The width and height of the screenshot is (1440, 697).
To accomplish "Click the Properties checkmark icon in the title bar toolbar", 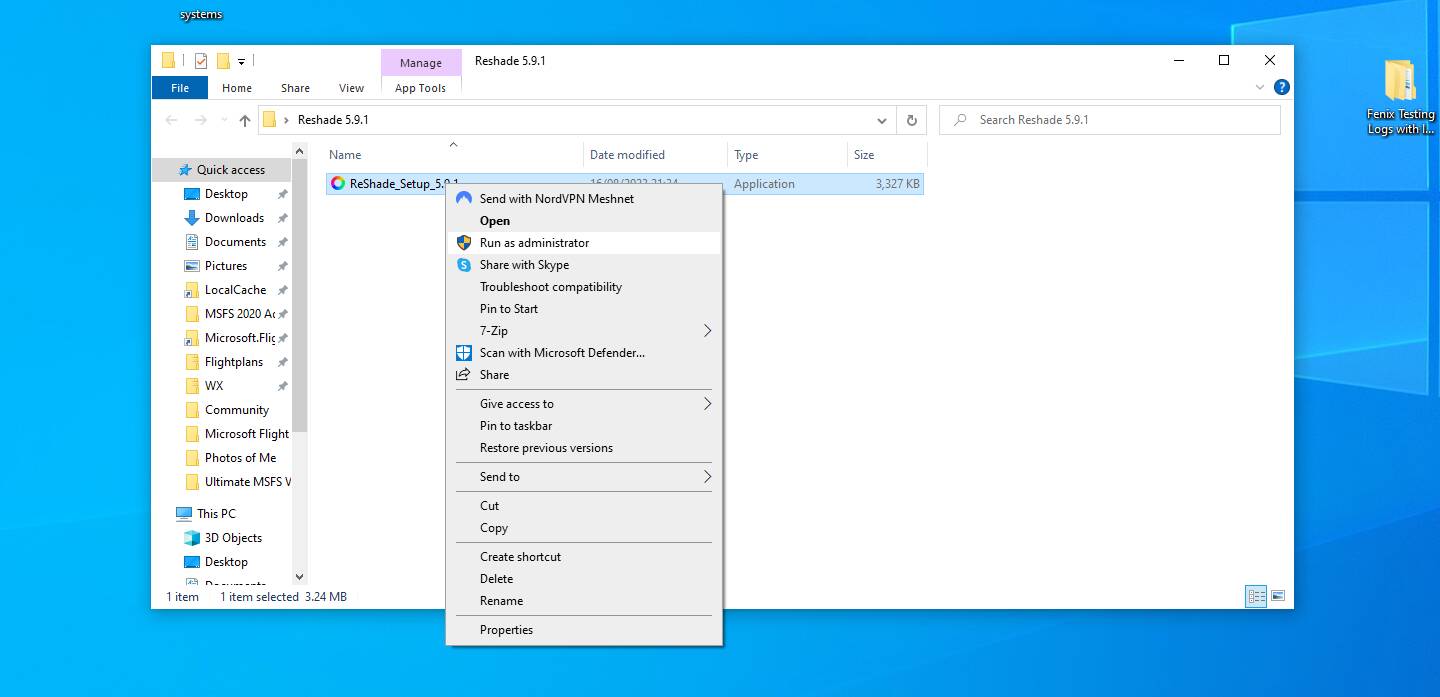I will [201, 61].
